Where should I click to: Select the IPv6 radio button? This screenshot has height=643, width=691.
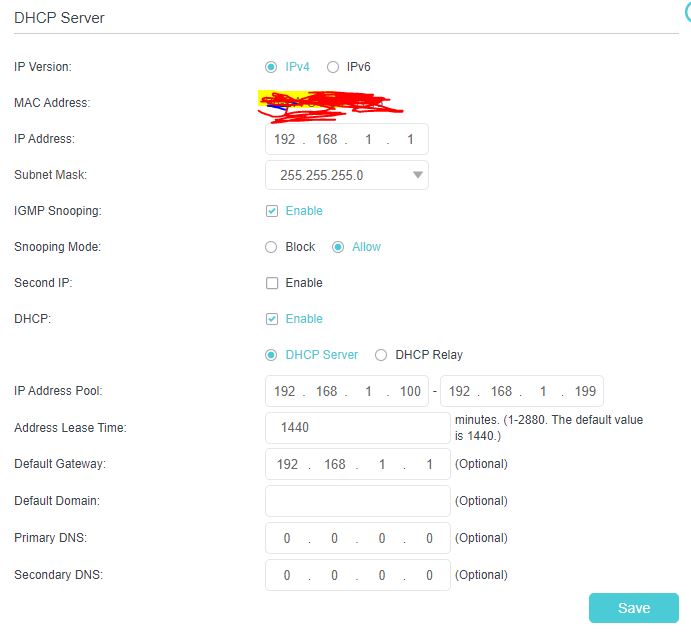tap(333, 67)
